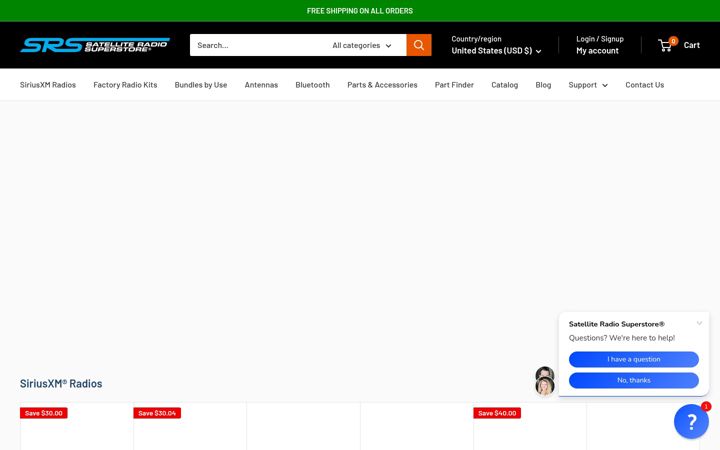720x450 pixels.
Task: Open the Contact Us page
Action: [645, 85]
